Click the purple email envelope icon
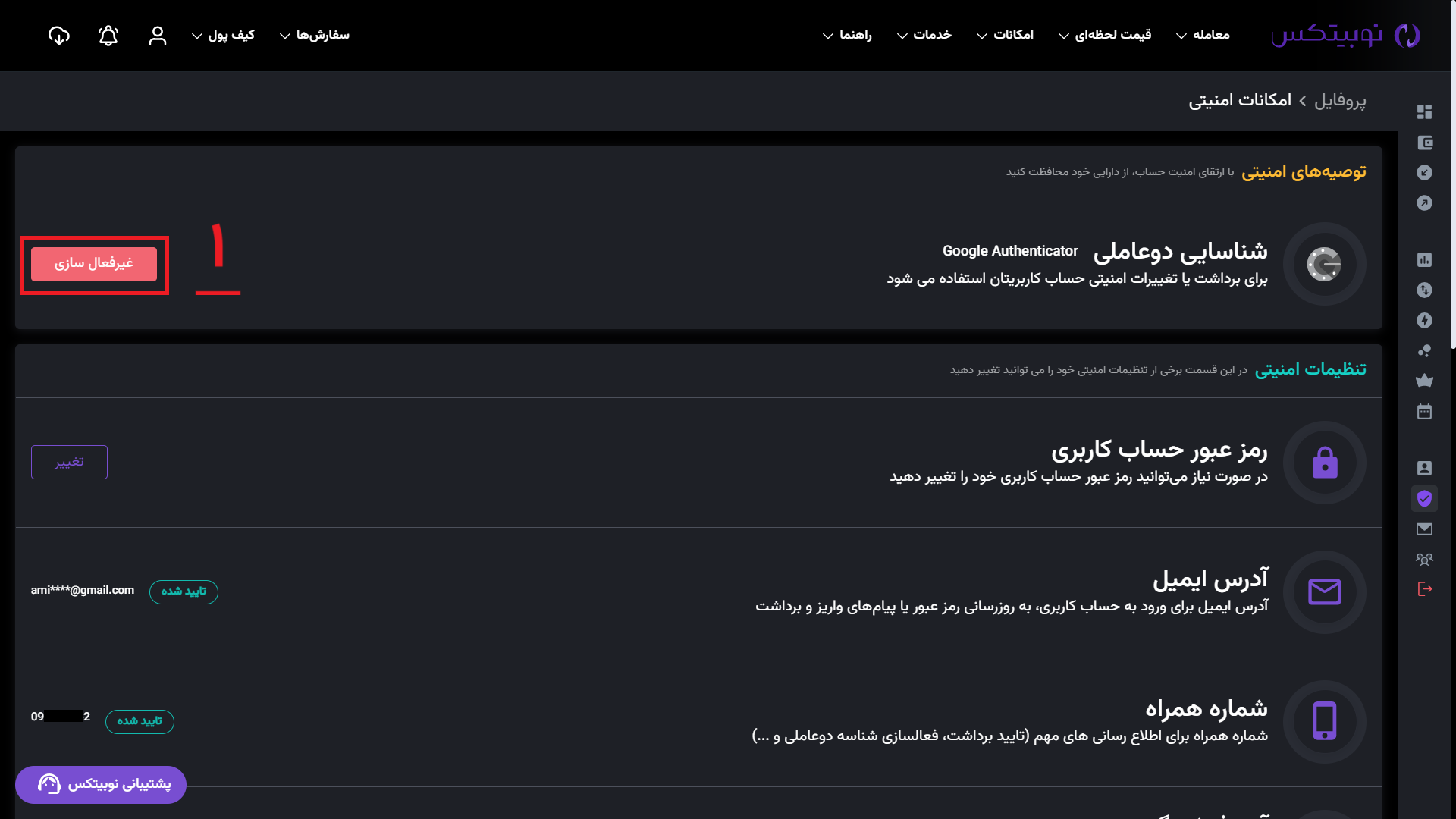This screenshot has width=1456, height=819. point(1324,592)
